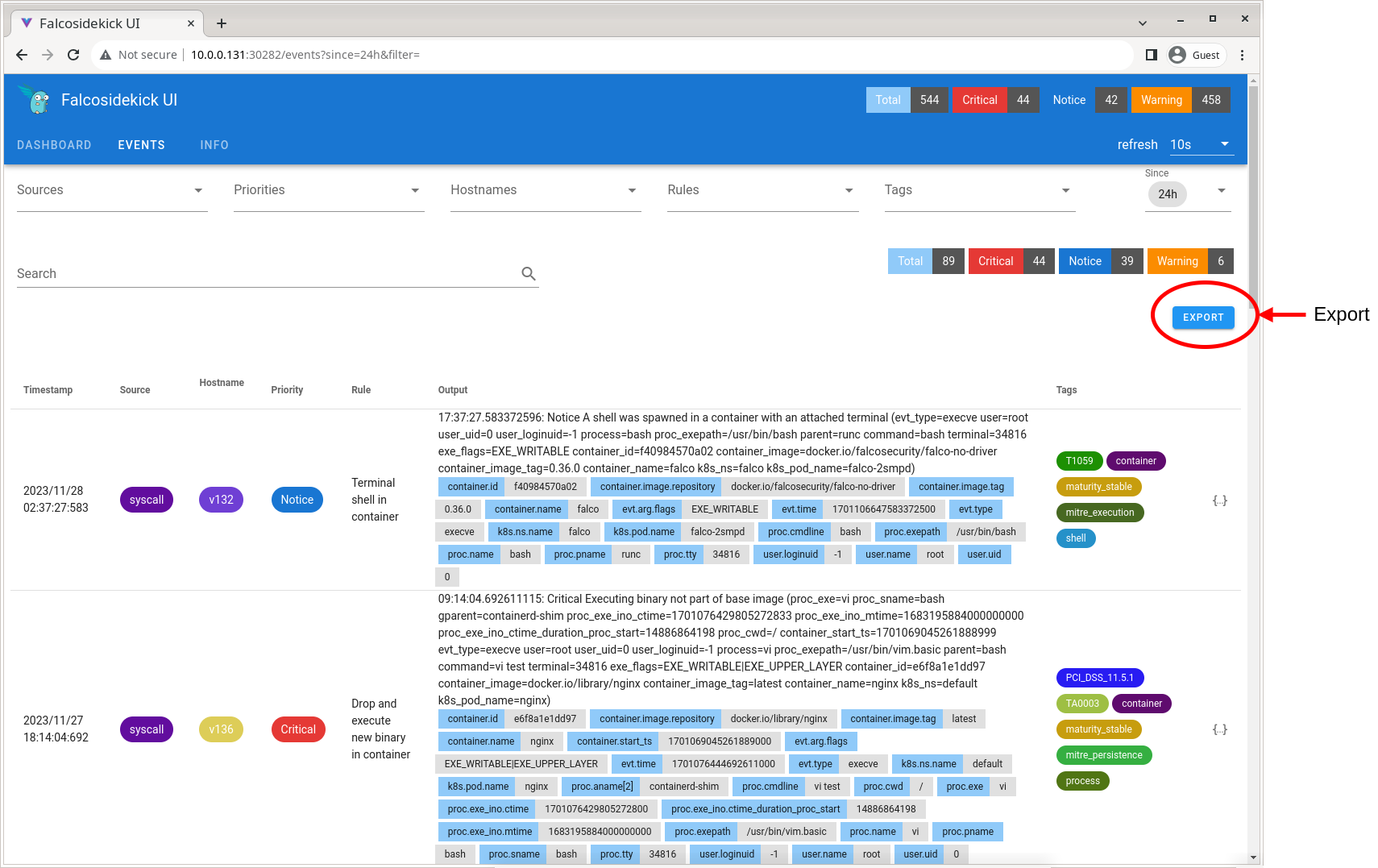Open the Info tab

(214, 145)
